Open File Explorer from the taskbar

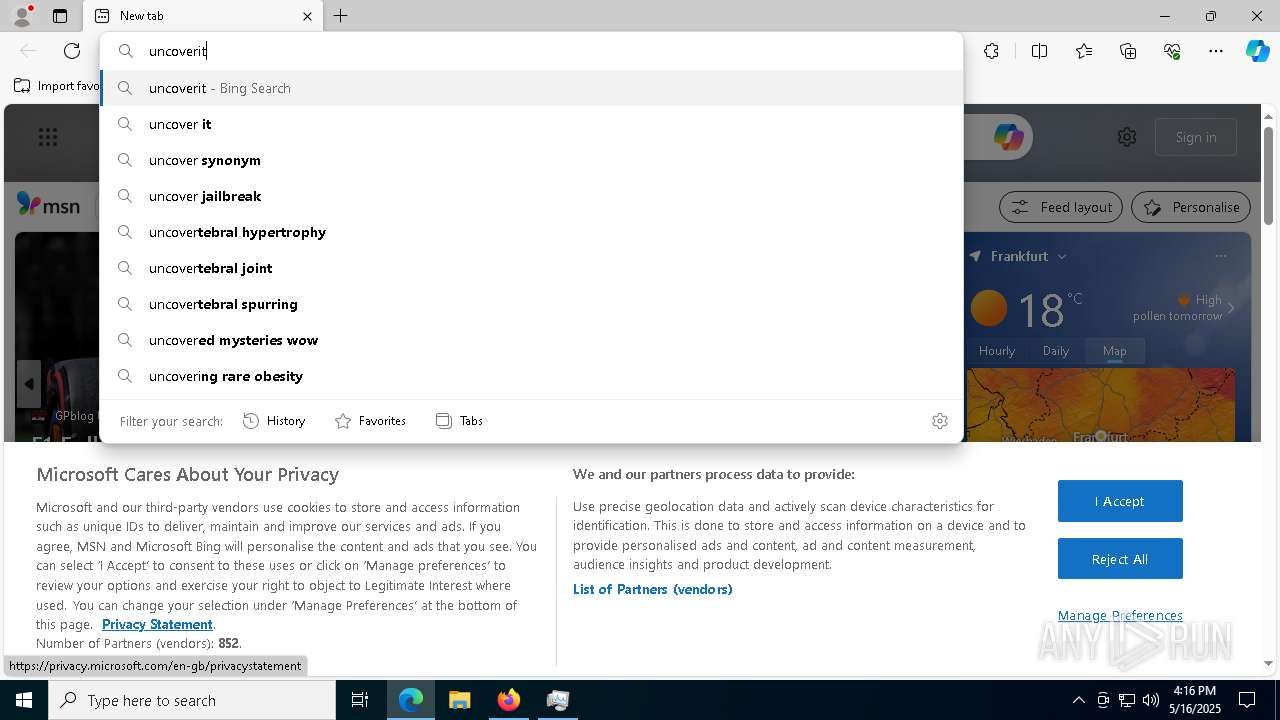pos(459,700)
